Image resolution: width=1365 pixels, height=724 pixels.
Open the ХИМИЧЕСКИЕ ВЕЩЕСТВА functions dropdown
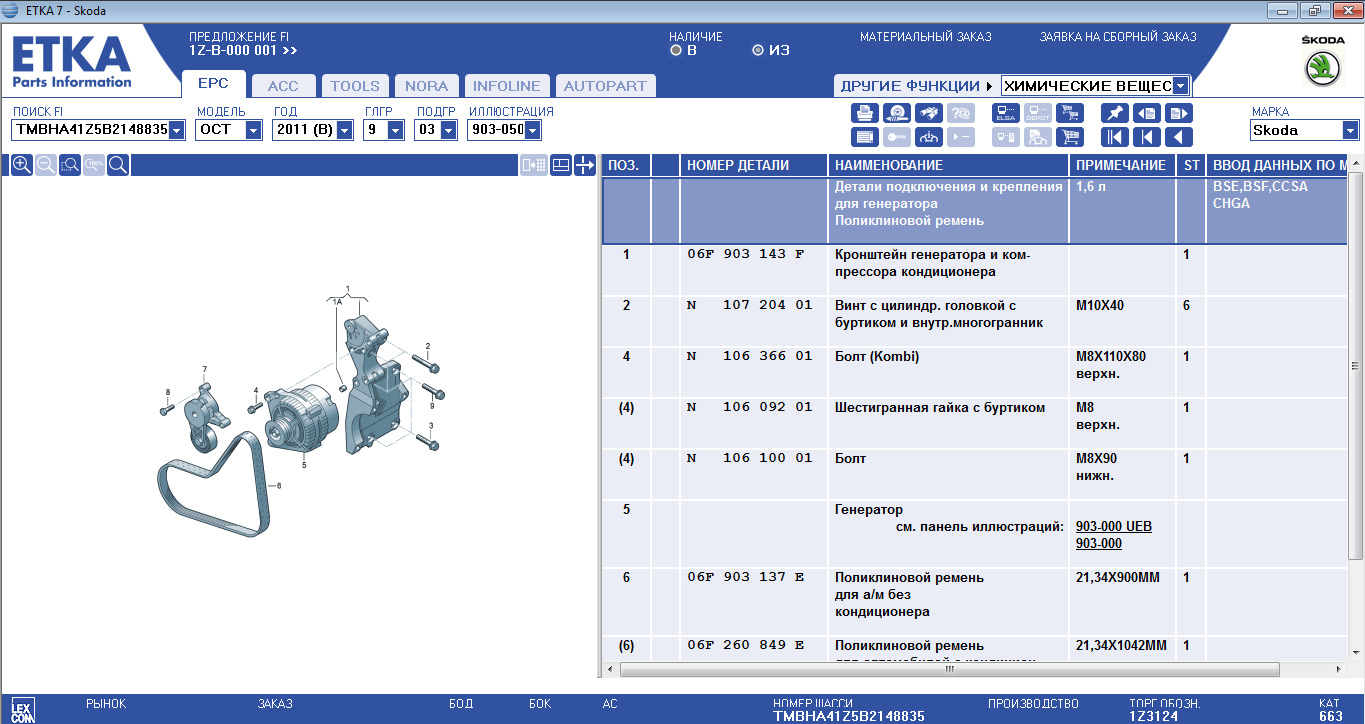1181,86
